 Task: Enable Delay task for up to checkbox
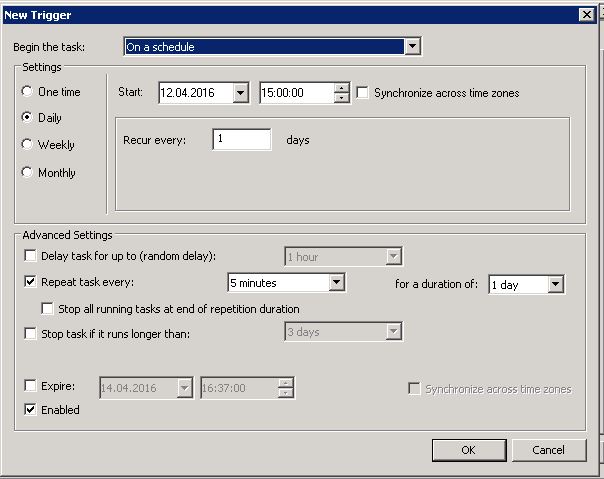tap(30, 257)
